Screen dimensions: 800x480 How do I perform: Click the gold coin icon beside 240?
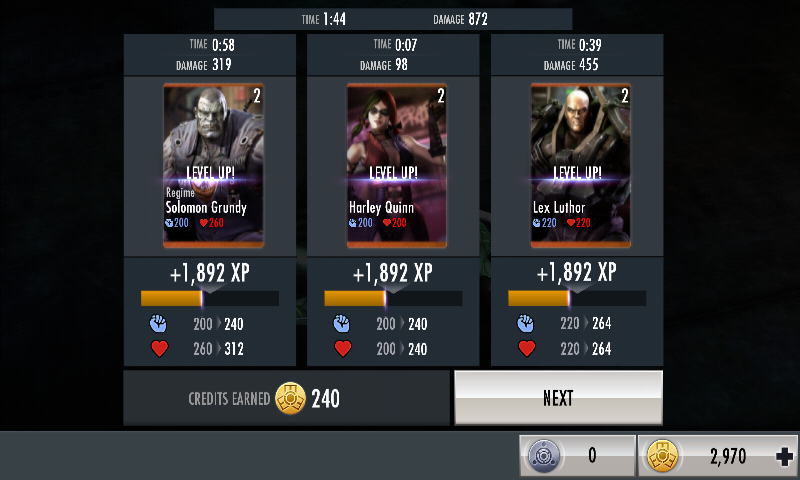tap(290, 398)
